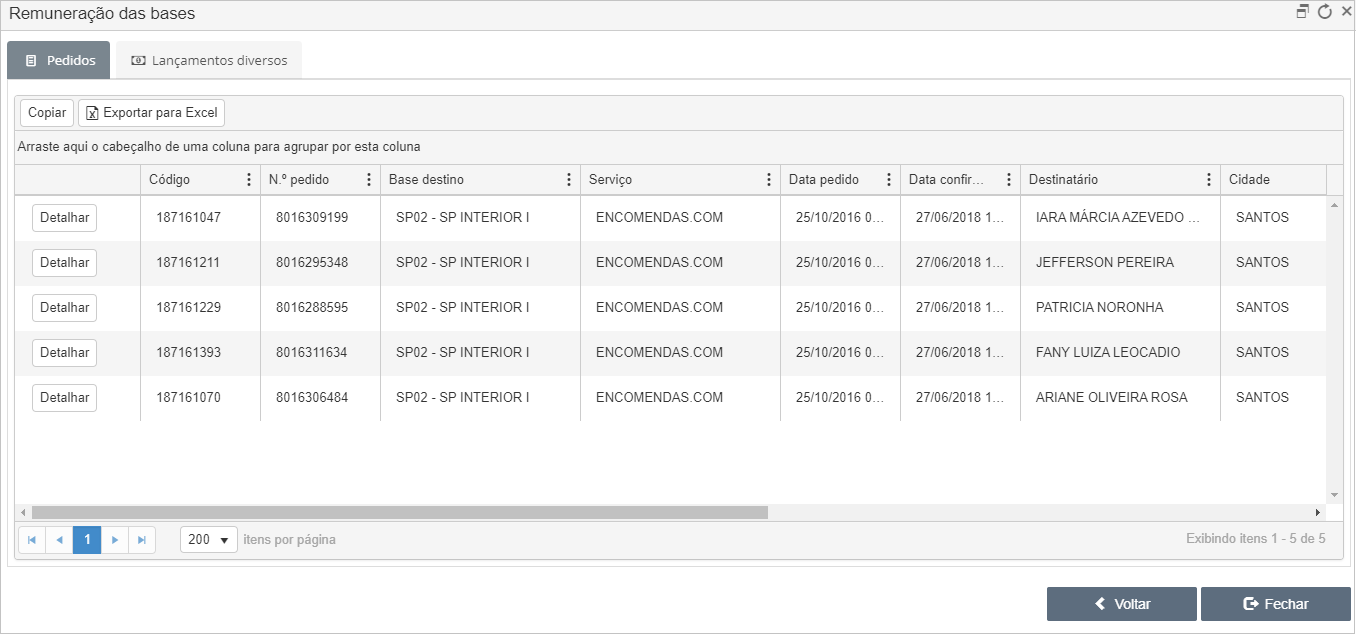1356x637 pixels.
Task: Click vertical scrollbar up arrow
Action: tap(1334, 204)
